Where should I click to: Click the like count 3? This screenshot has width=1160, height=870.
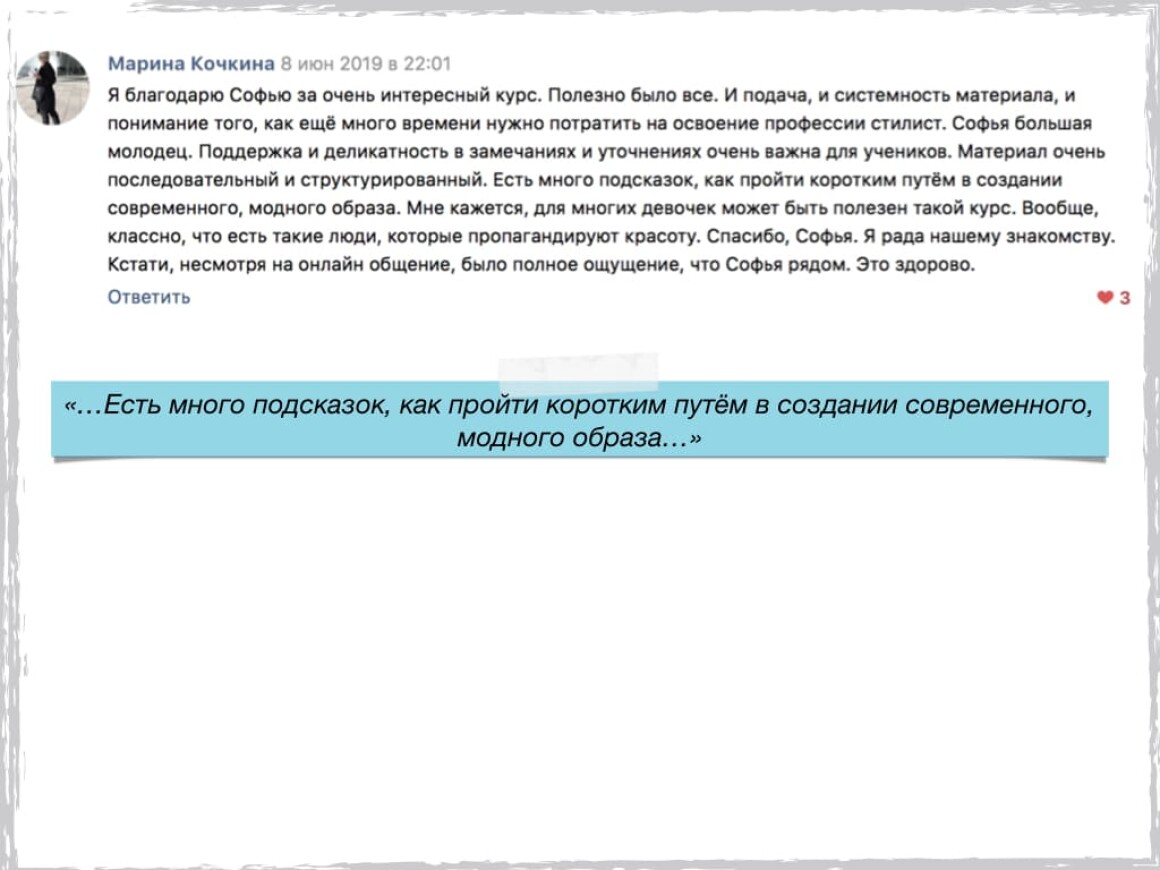click(1124, 297)
